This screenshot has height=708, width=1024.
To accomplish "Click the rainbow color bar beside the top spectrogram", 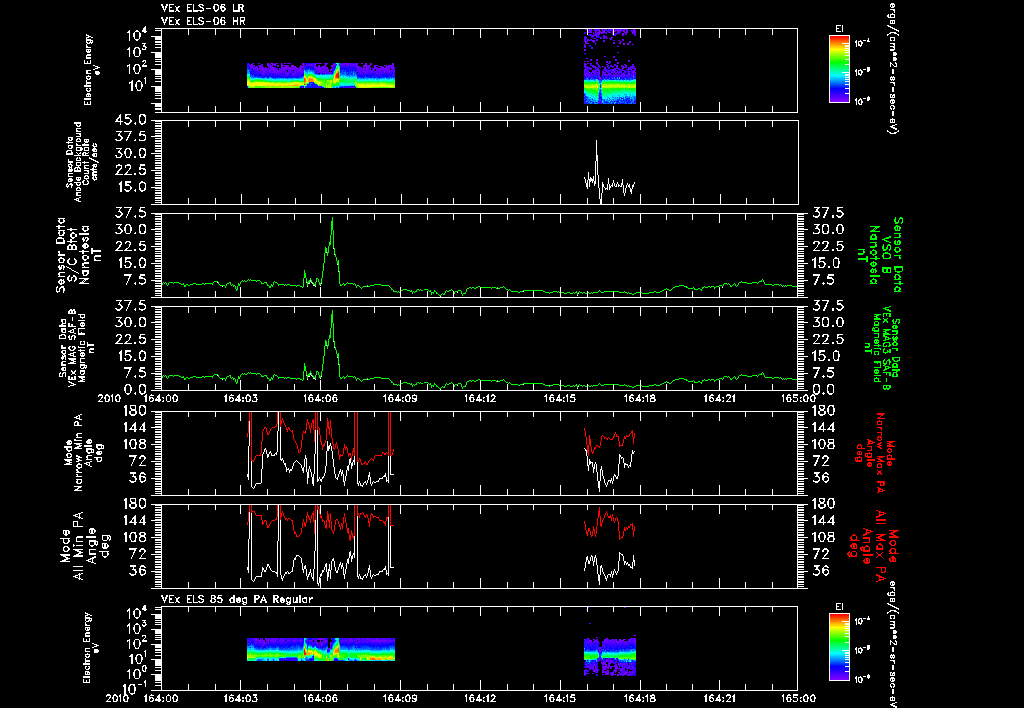I will click(839, 69).
